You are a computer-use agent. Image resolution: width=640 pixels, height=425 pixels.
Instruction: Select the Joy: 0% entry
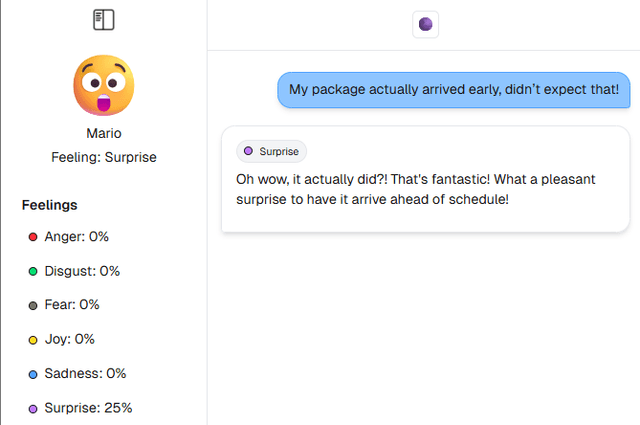click(70, 340)
